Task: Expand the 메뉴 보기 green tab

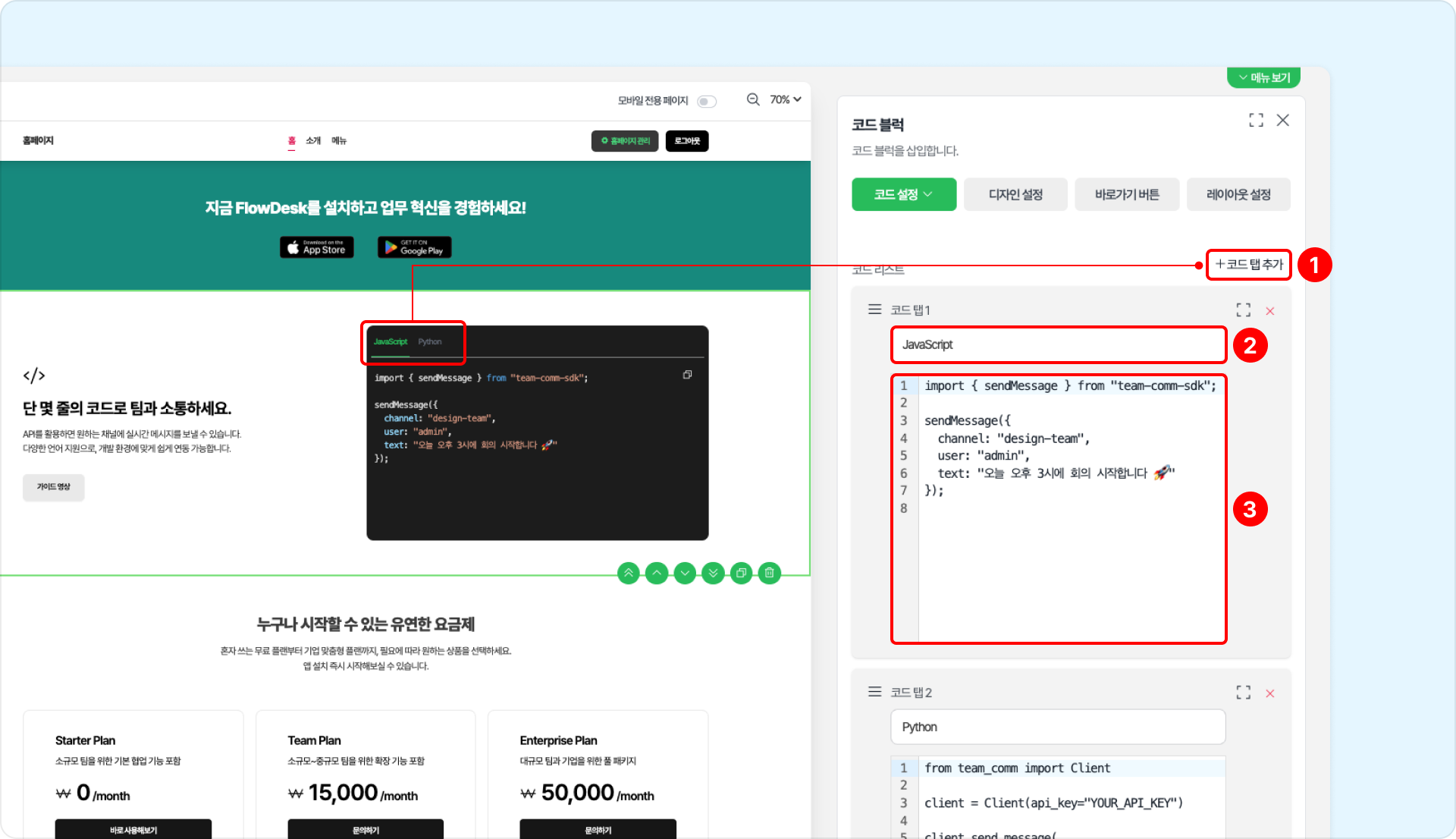Action: pyautogui.click(x=1263, y=77)
